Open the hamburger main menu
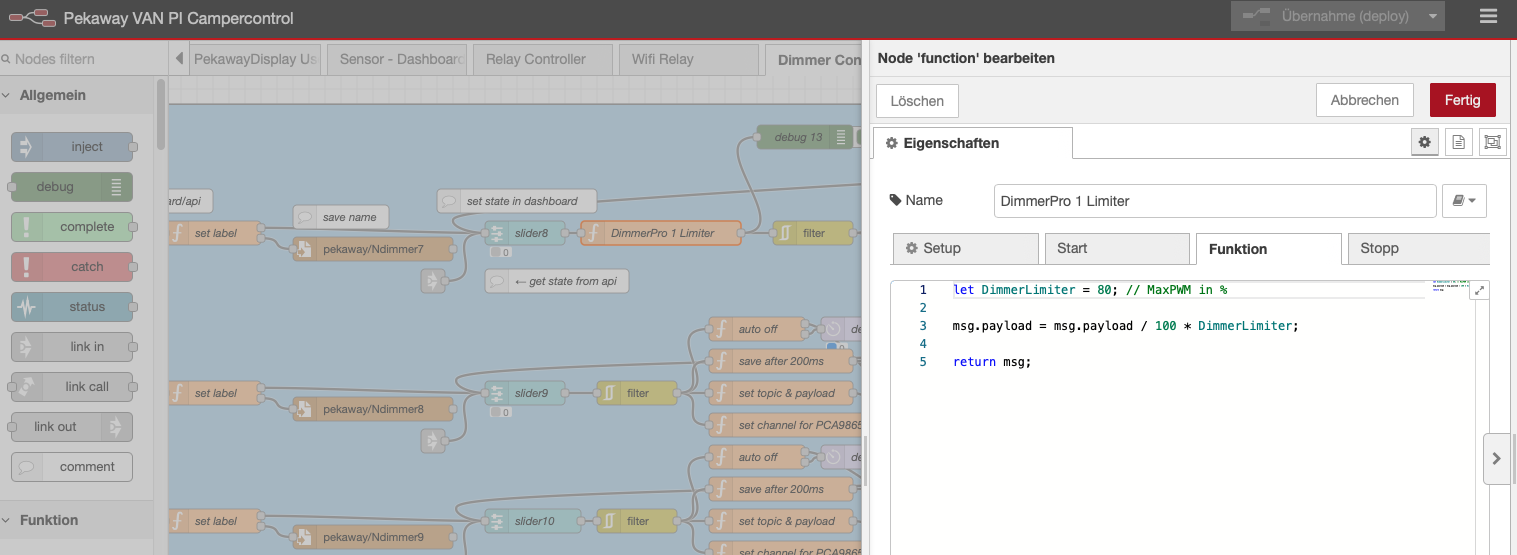Image resolution: width=1517 pixels, height=555 pixels. point(1488,17)
